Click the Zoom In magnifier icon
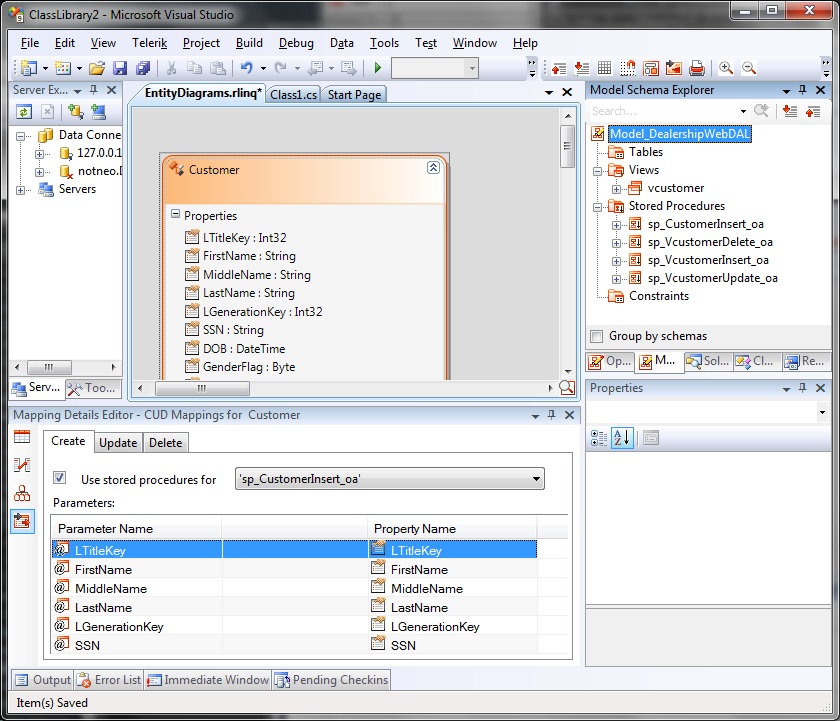This screenshot has width=840, height=721. [x=726, y=68]
